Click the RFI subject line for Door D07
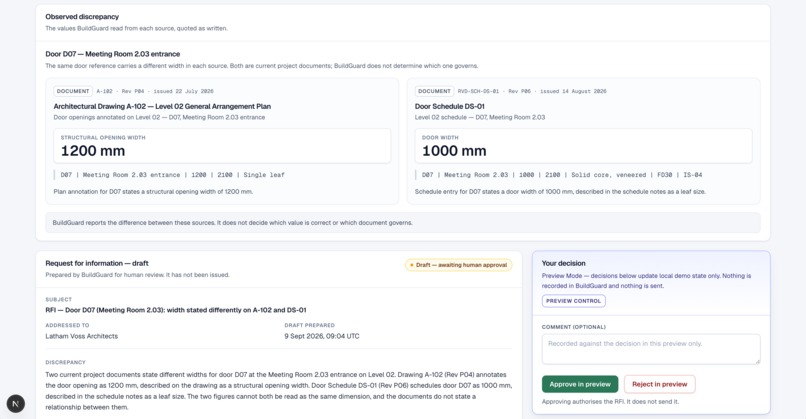 pyautogui.click(x=176, y=310)
